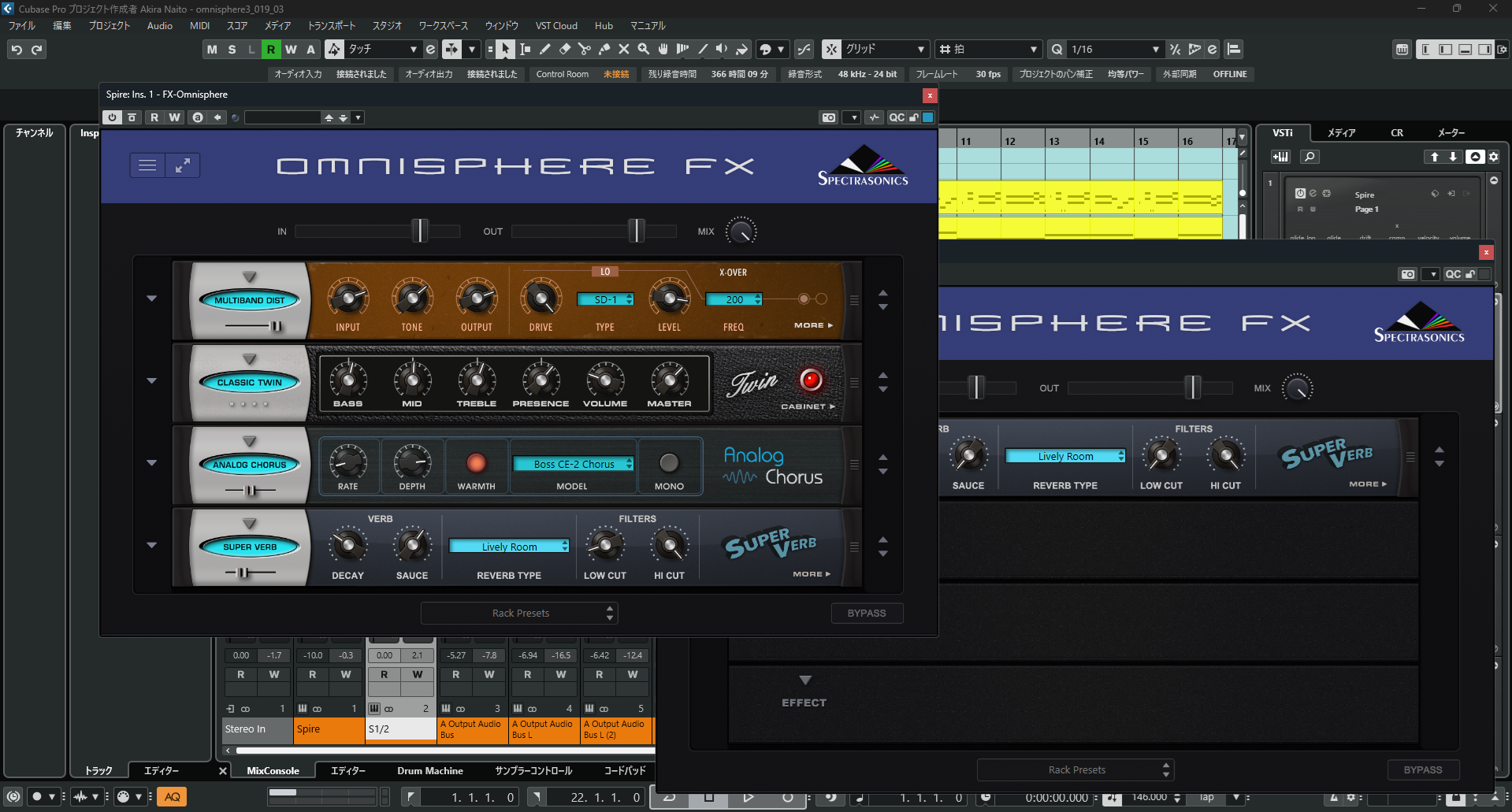Click MORE on the Multiband Dist unit
Viewport: 1512px width, 812px height.
point(812,325)
